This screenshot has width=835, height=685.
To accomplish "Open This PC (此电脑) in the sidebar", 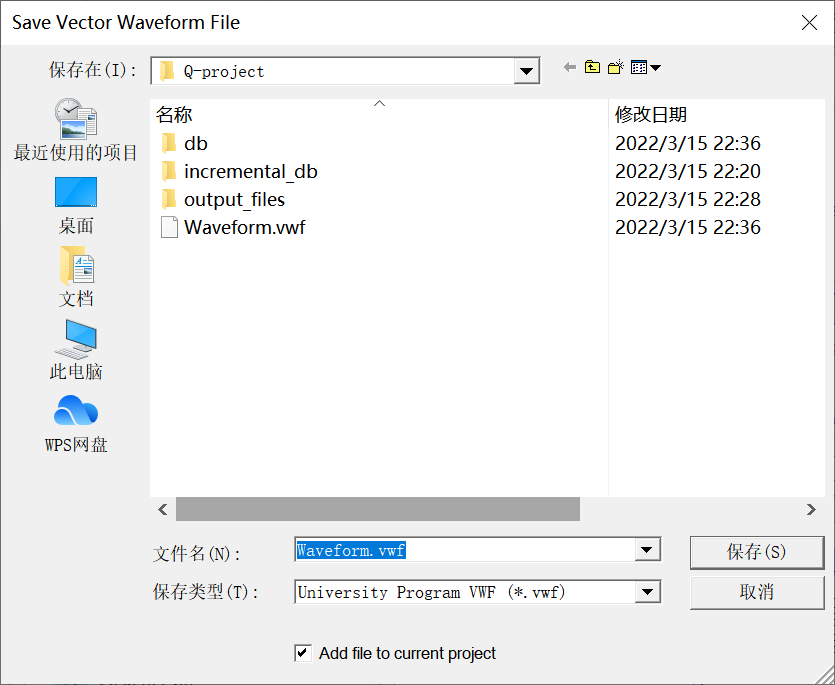I will (x=76, y=350).
